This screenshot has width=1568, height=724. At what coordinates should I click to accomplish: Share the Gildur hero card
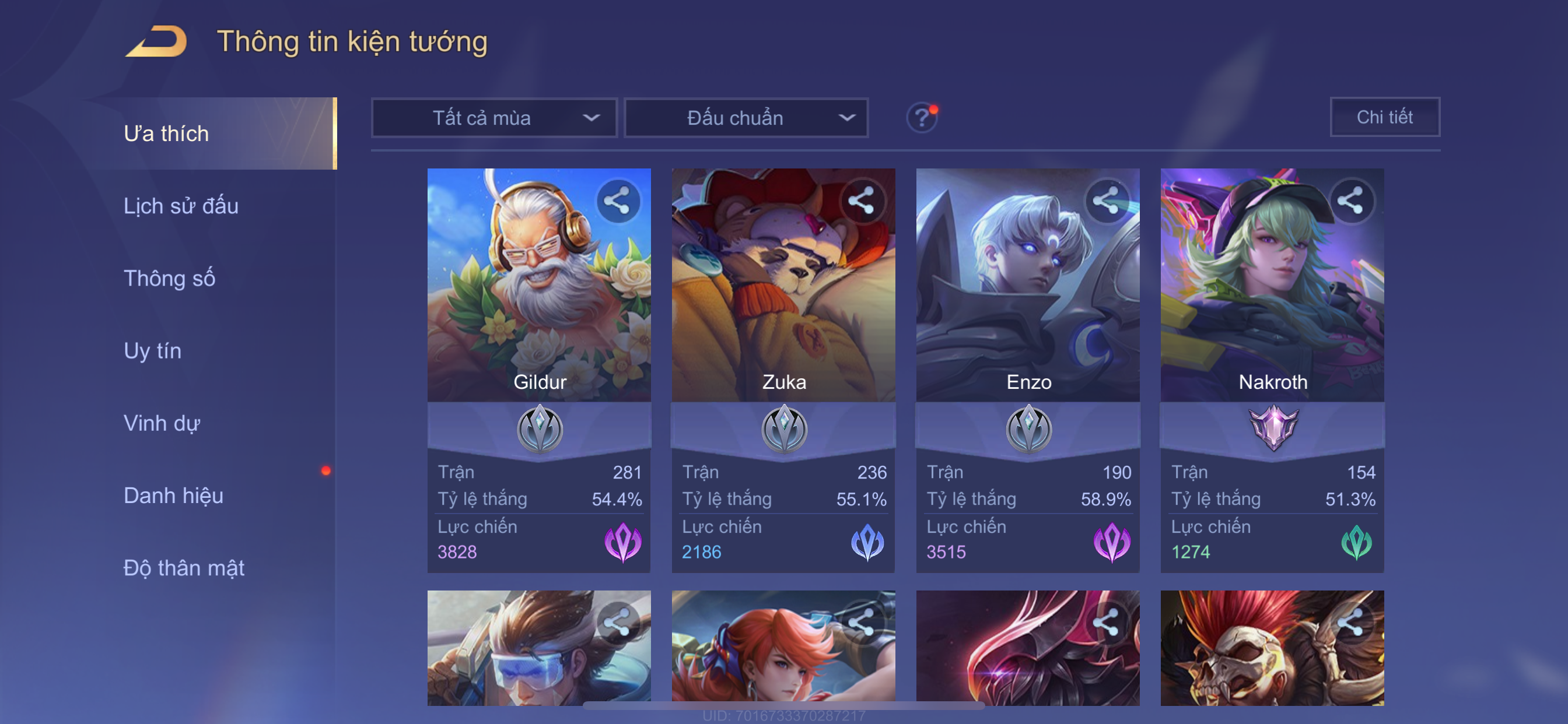tap(617, 201)
